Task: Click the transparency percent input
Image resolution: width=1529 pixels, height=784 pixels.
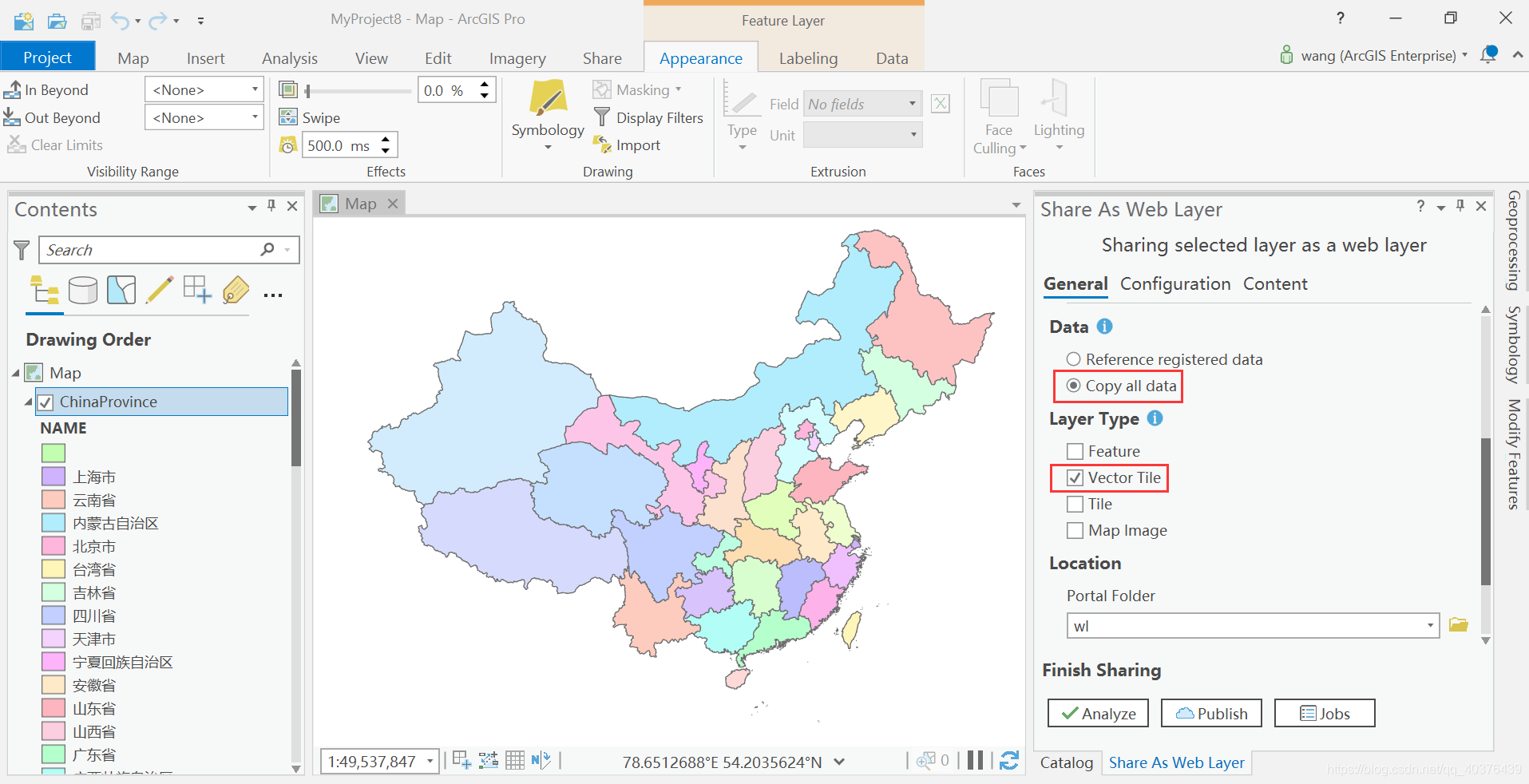Action: 447,90
